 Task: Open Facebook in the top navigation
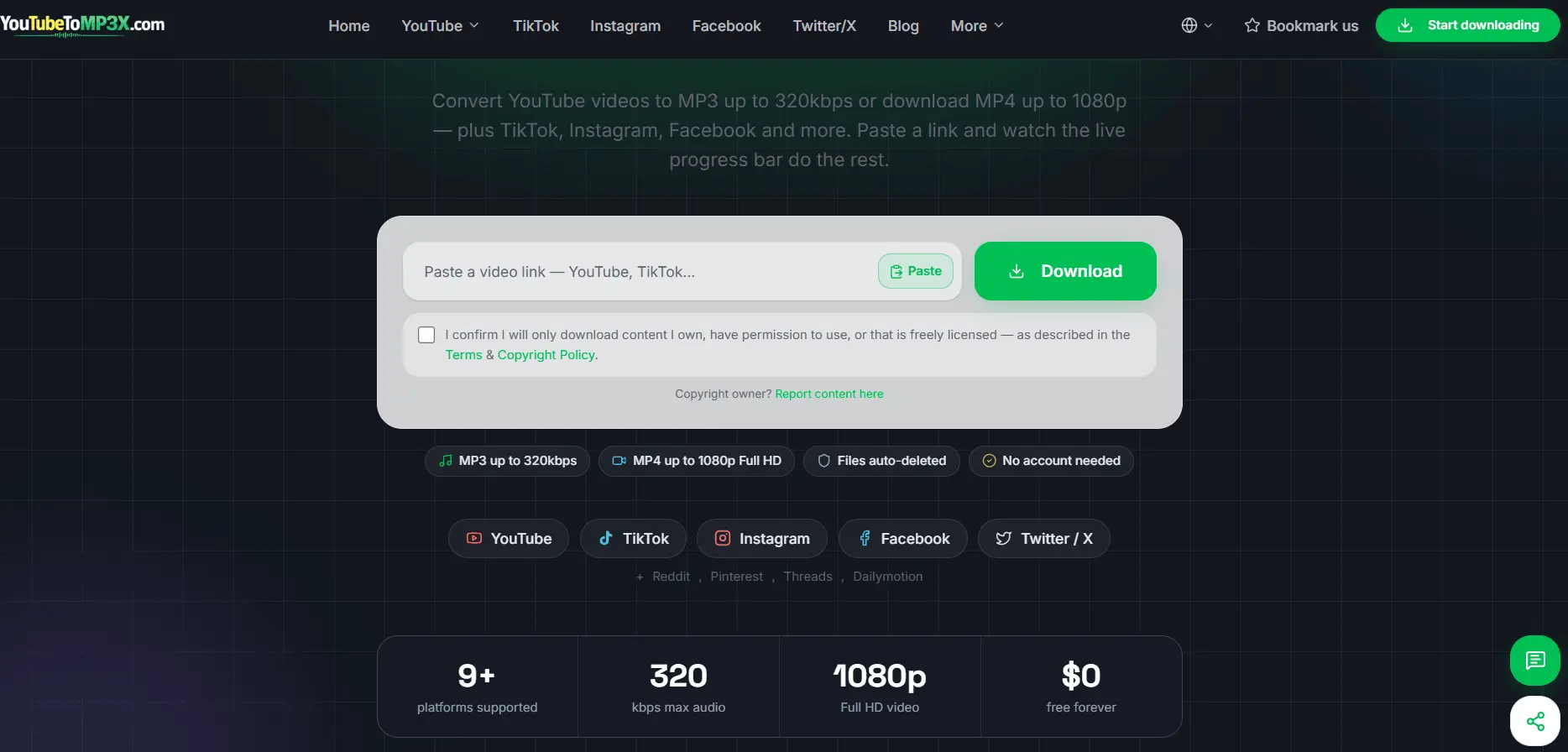pos(726,26)
